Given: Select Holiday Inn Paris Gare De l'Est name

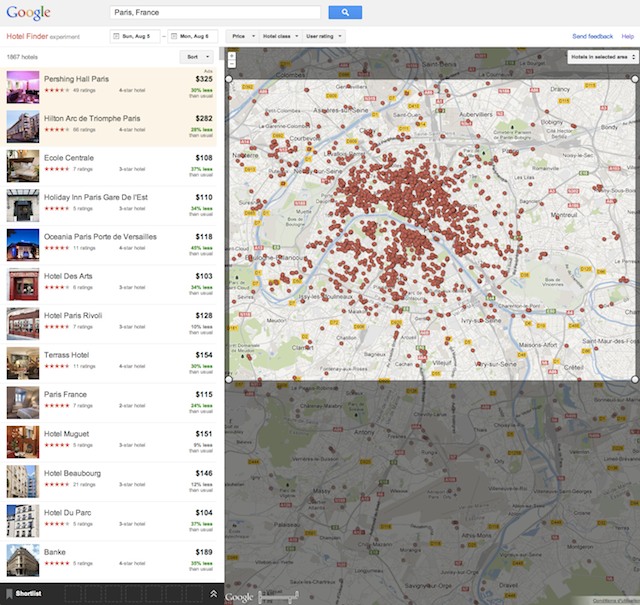Looking at the screenshot, I should tap(96, 197).
